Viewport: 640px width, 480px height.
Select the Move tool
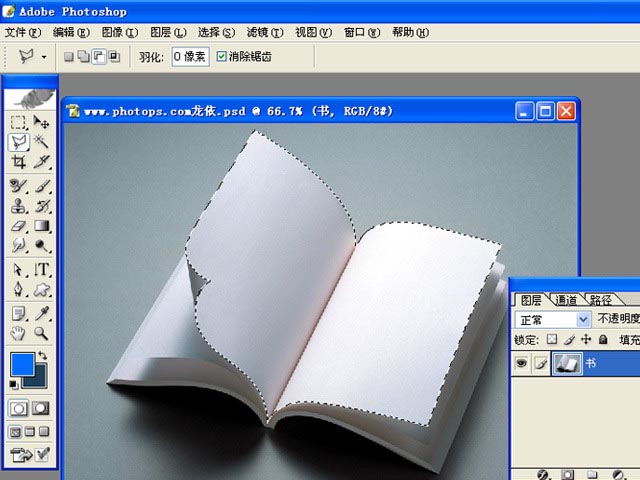pos(42,122)
